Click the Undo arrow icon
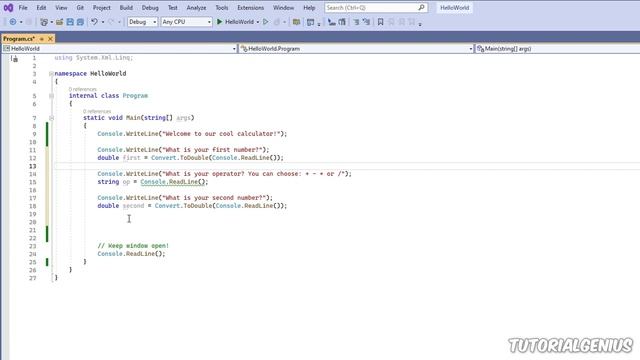The image size is (640, 360). (94, 22)
